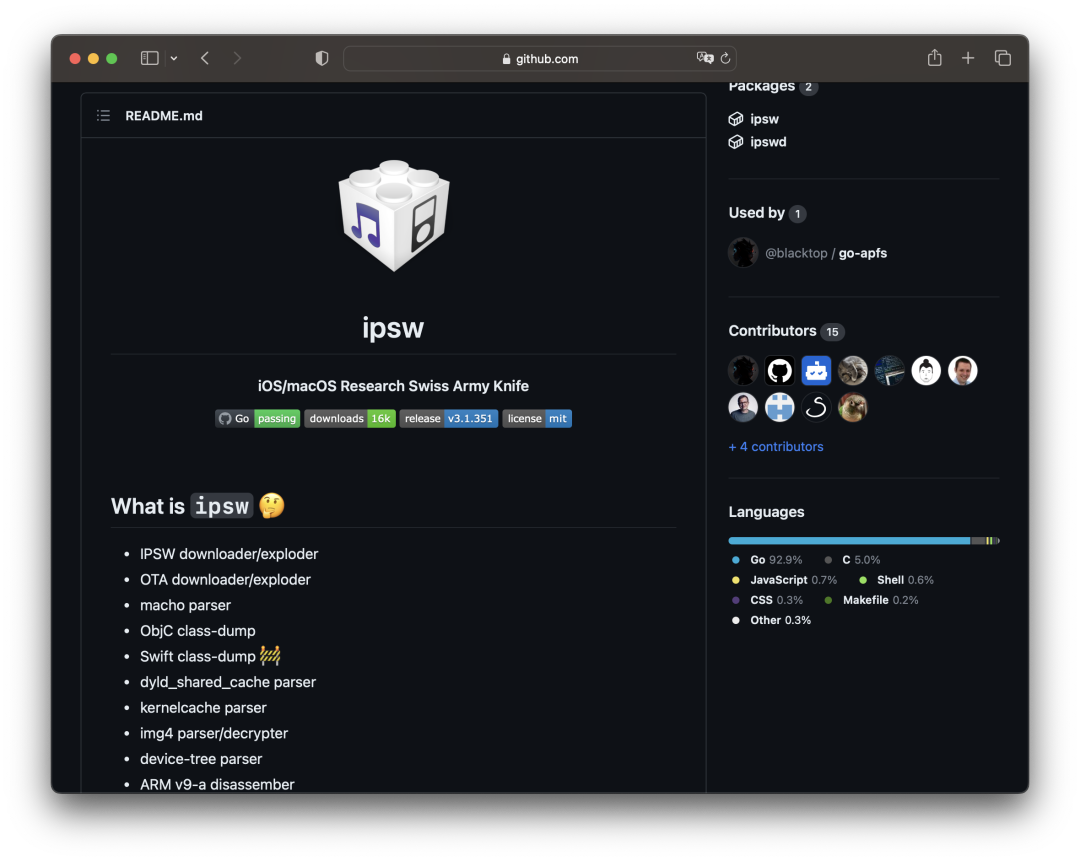Click 'iOS/macOS Research Swiss Army Knife' tagline
The image size is (1080, 861).
[x=393, y=386]
